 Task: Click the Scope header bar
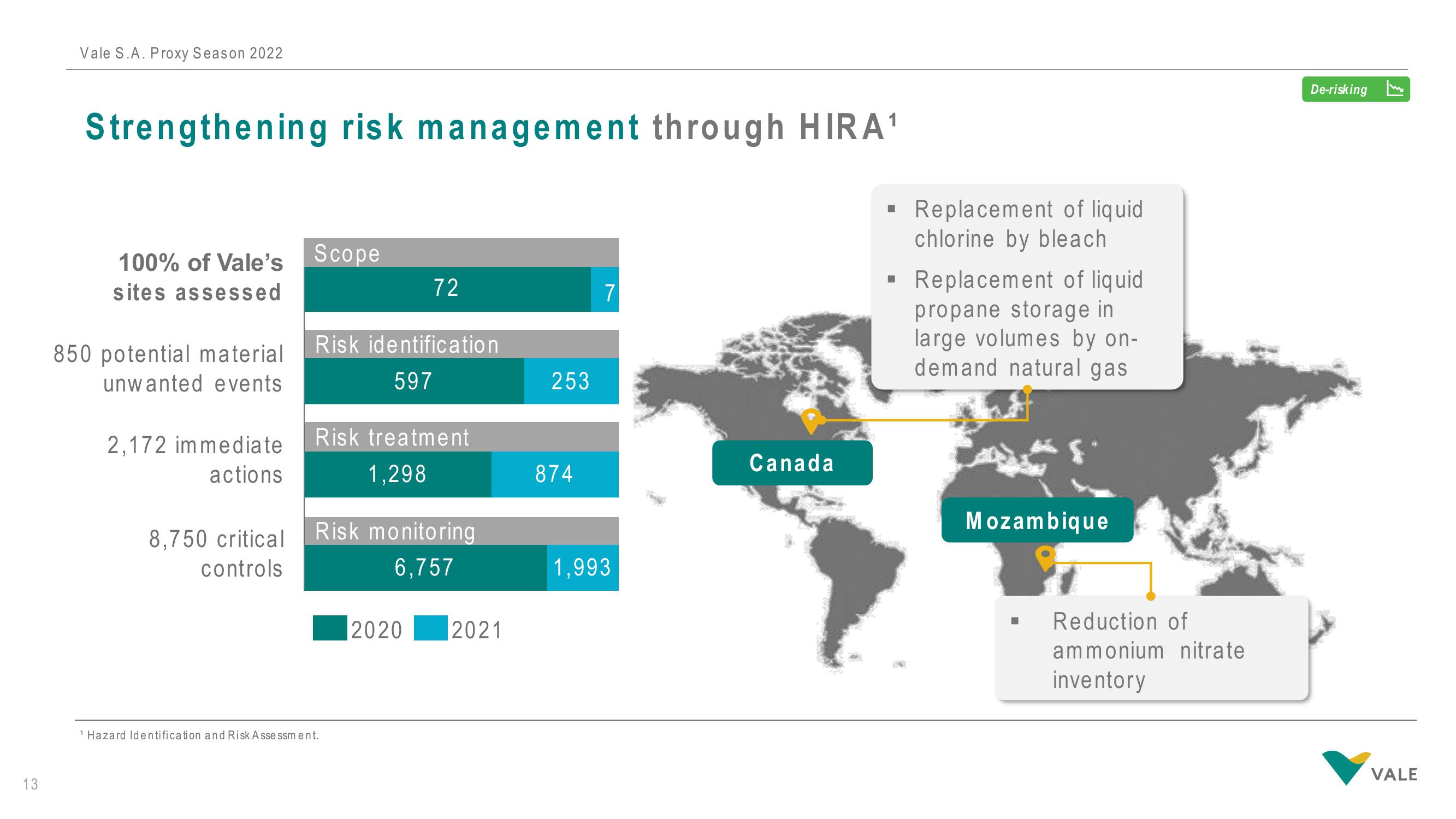tap(461, 253)
